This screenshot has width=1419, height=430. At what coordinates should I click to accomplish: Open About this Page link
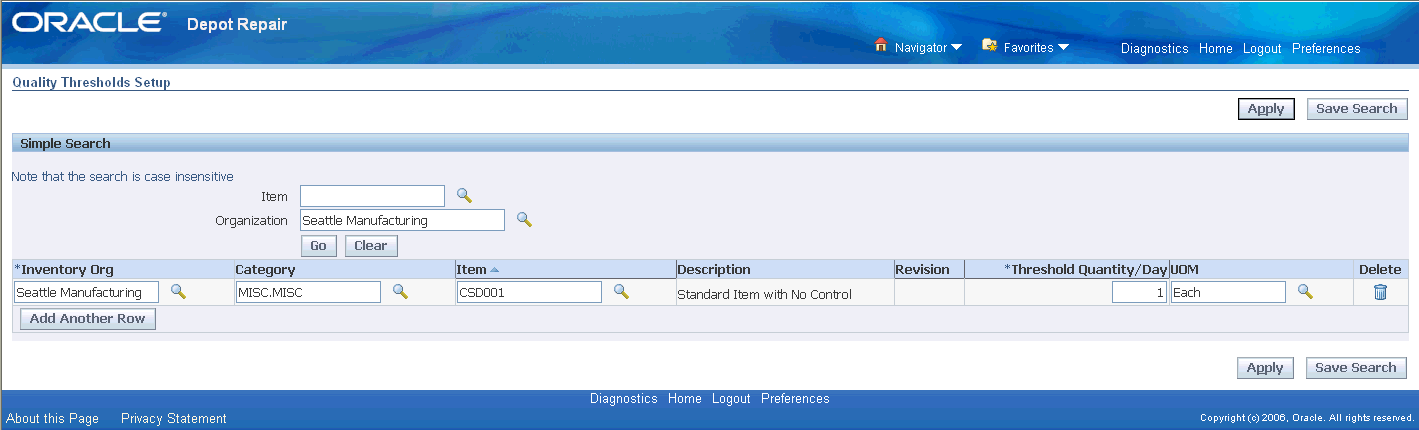click(x=53, y=419)
